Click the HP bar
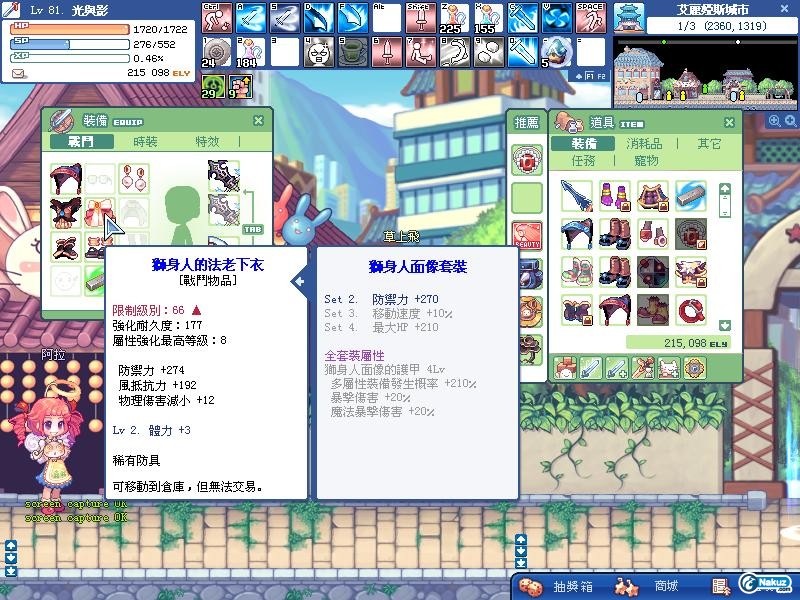This screenshot has width=800, height=600. pyautogui.click(x=70, y=29)
